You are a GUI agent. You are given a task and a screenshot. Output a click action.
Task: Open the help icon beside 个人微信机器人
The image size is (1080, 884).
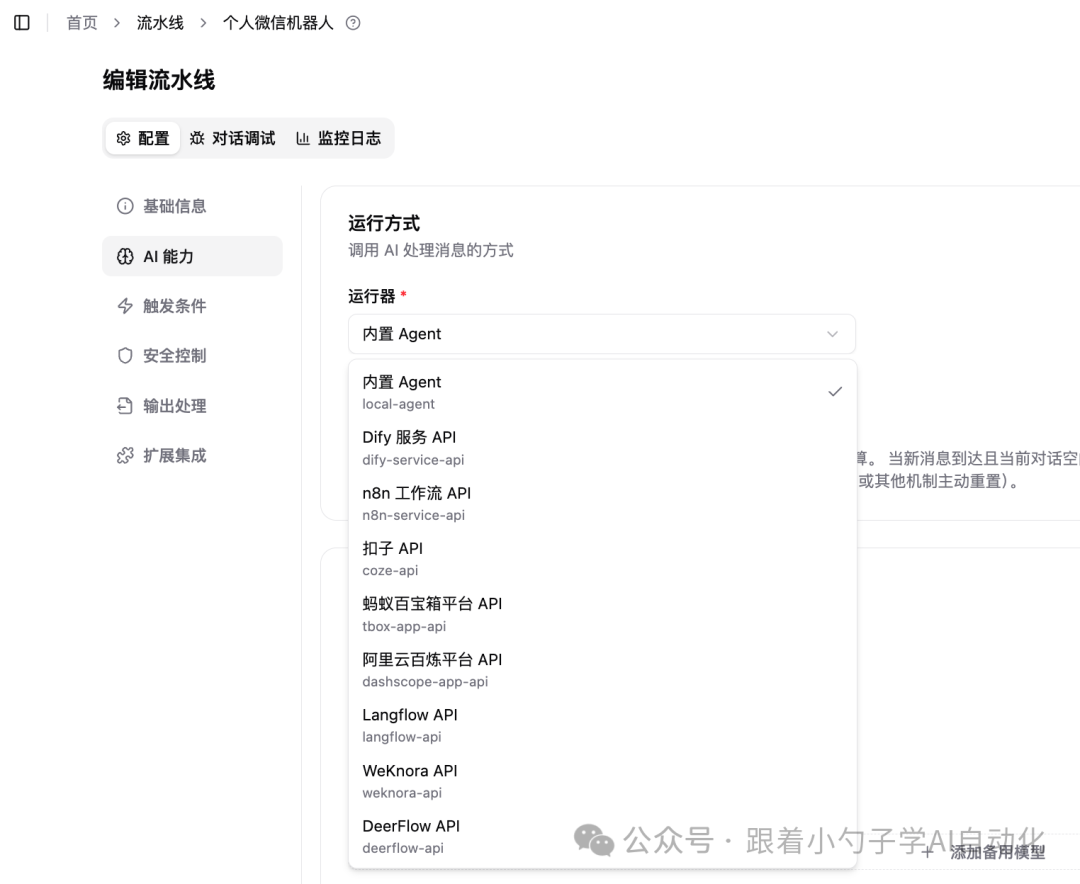tap(353, 23)
